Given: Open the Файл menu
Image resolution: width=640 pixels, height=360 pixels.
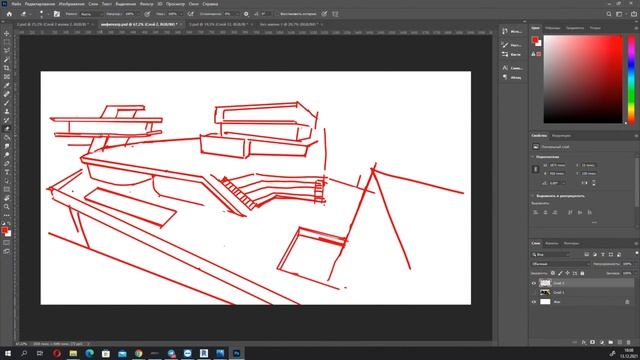Looking at the screenshot, I should coord(16,4).
